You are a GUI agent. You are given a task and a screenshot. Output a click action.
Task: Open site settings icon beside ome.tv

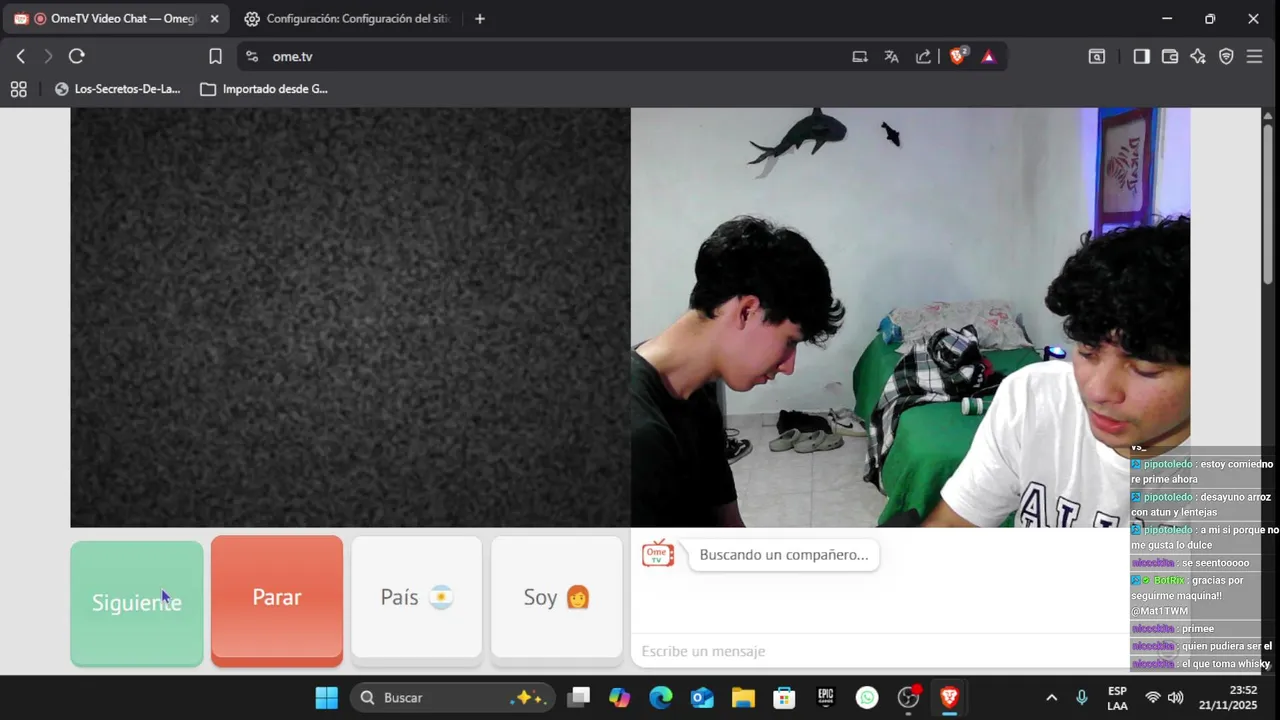coord(251,57)
